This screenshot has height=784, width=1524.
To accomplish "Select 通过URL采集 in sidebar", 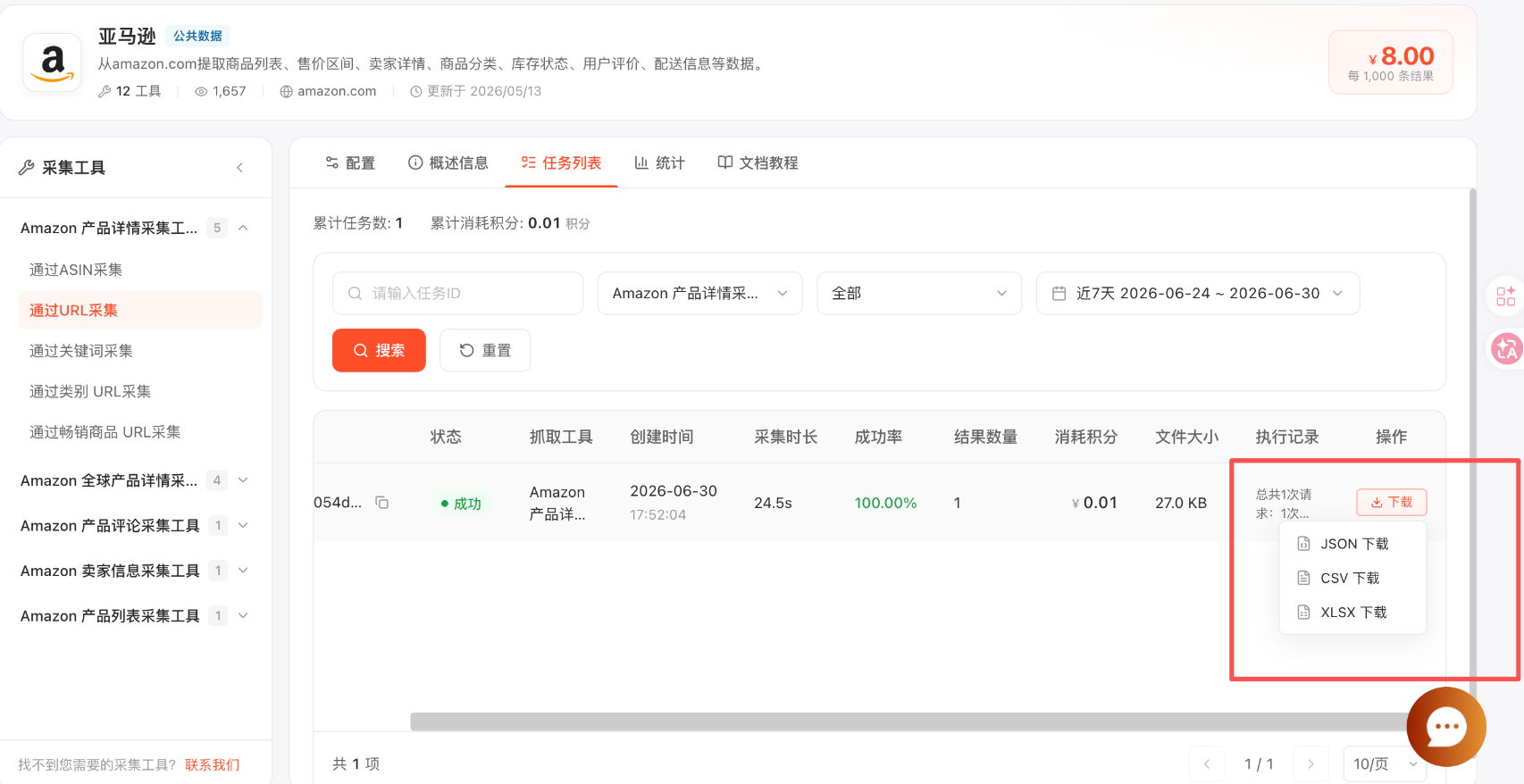I will coord(140,310).
